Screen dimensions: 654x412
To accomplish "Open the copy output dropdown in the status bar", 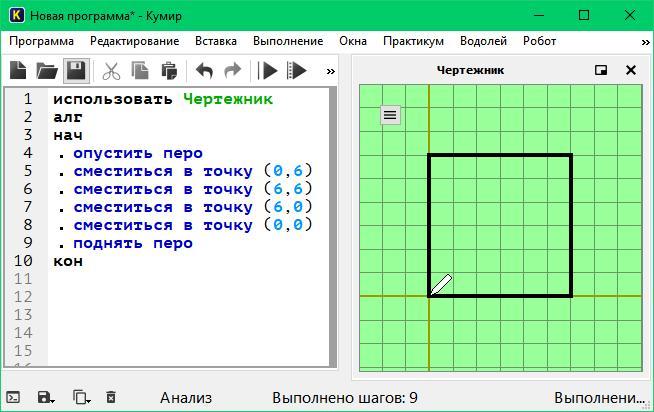I will point(81,397).
